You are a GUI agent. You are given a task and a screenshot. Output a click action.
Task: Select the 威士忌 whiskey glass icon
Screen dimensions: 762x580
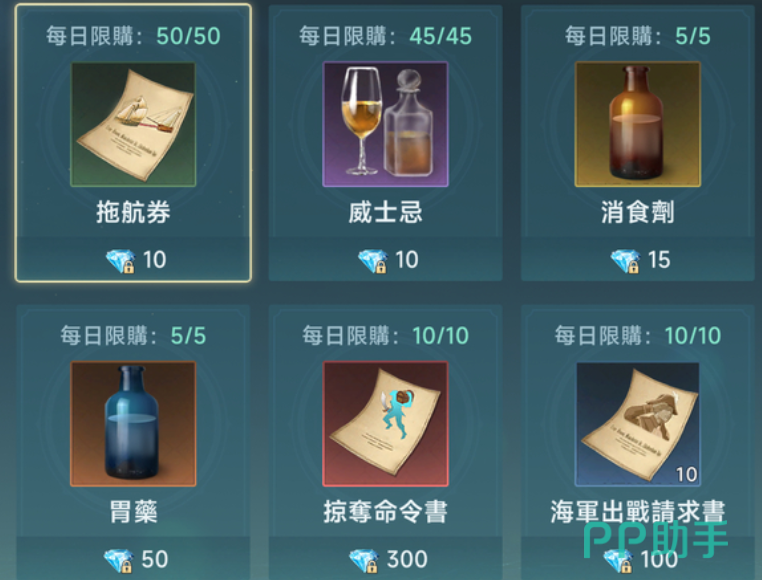pyautogui.click(x=385, y=124)
